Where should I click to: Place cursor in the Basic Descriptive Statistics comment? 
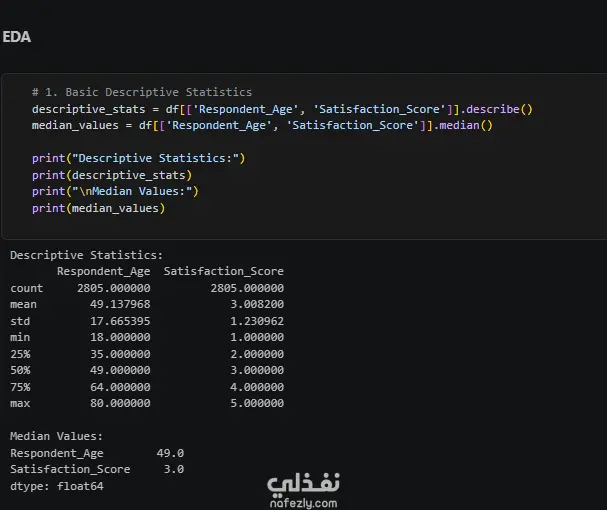(x=142, y=92)
